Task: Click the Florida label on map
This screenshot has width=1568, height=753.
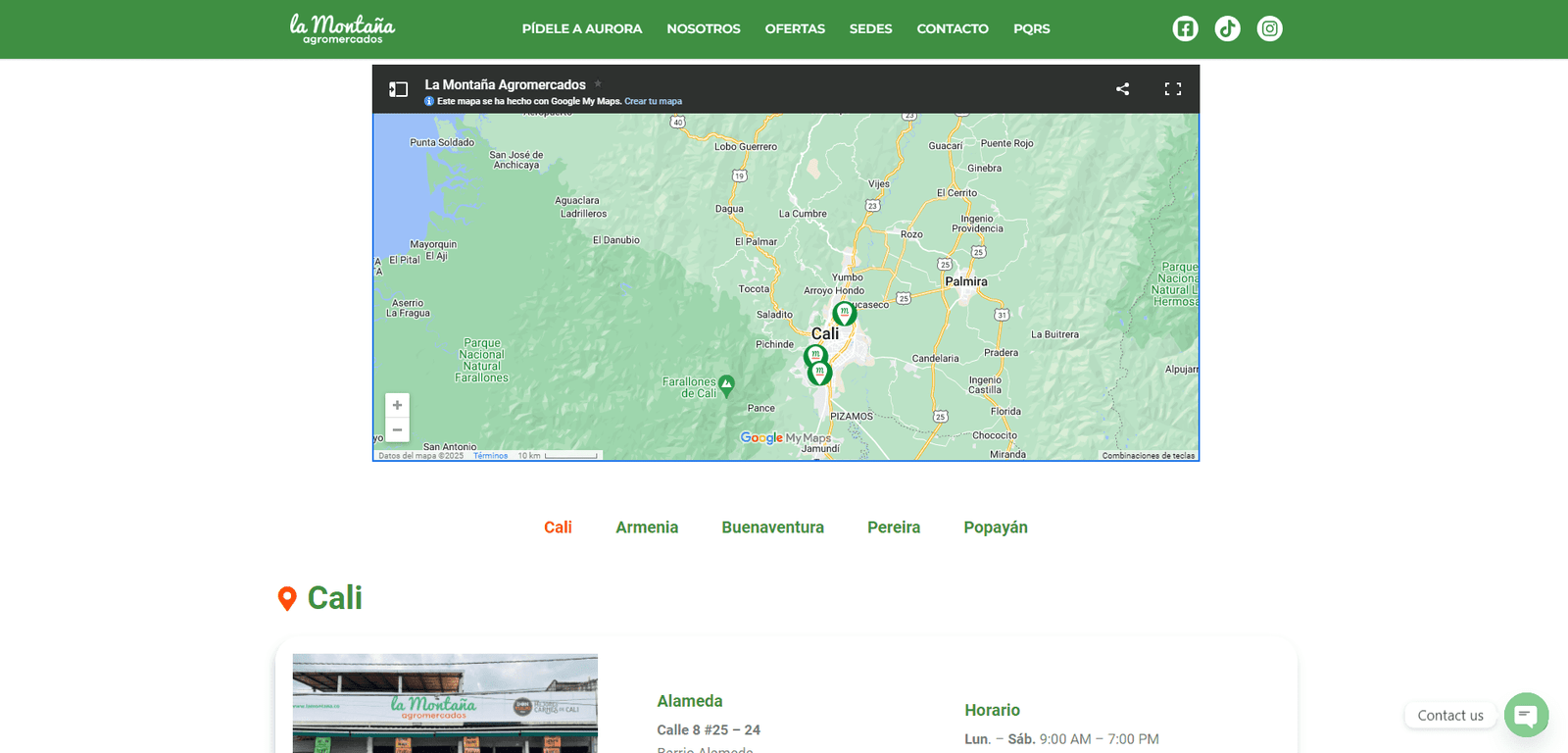Action: (x=1005, y=412)
